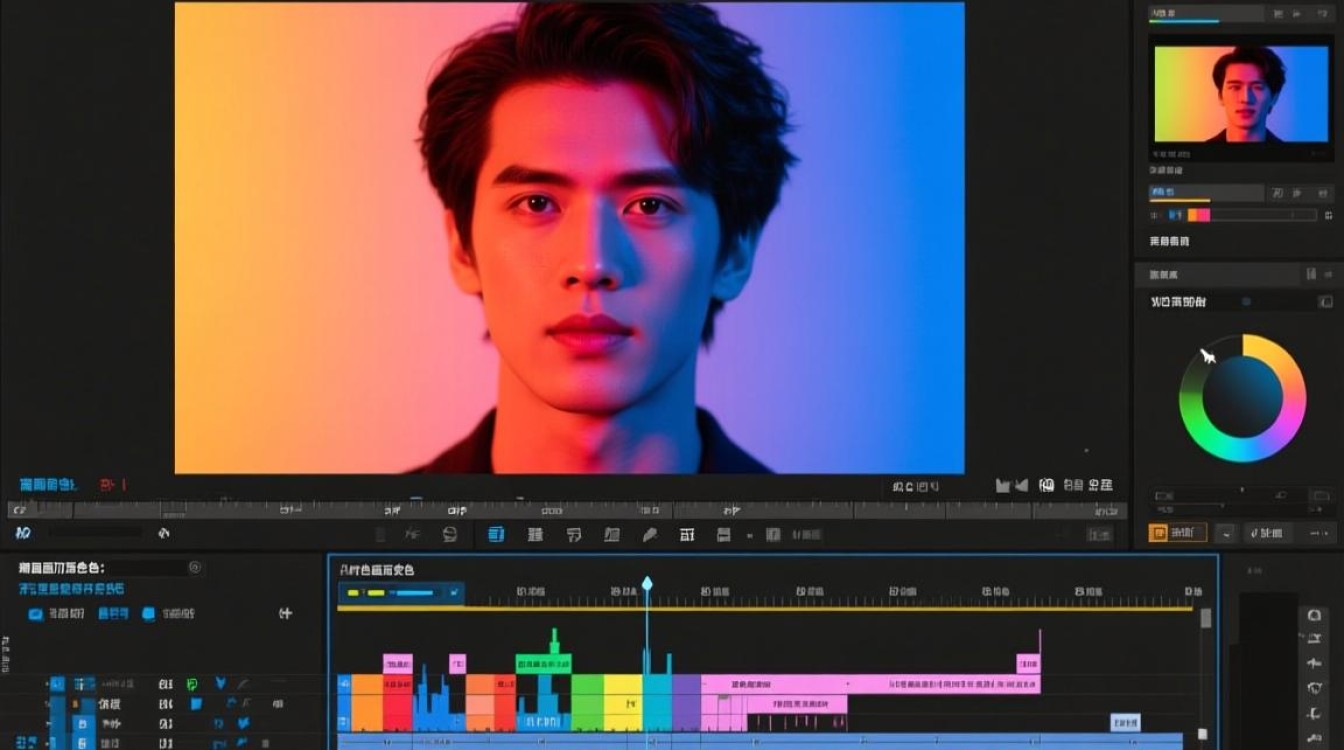Expand the first track using its left arrow
Image resolution: width=1344 pixels, height=750 pixels.
coord(47,684)
